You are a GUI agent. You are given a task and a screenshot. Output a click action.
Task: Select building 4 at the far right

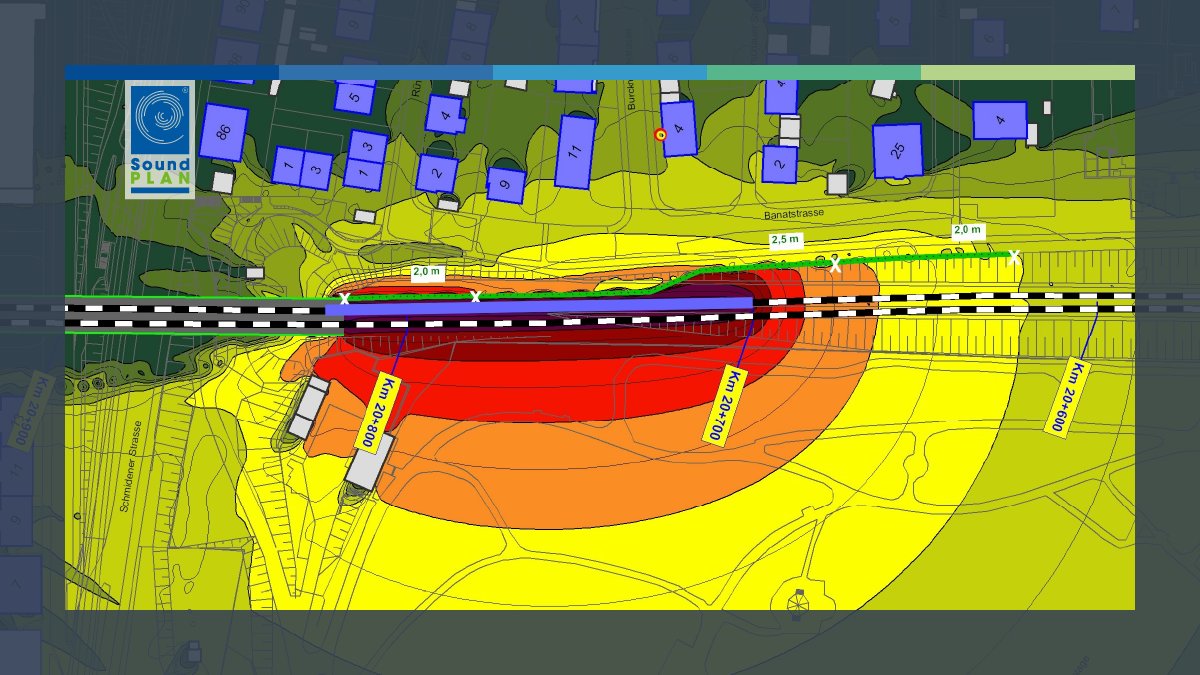(x=1000, y=120)
